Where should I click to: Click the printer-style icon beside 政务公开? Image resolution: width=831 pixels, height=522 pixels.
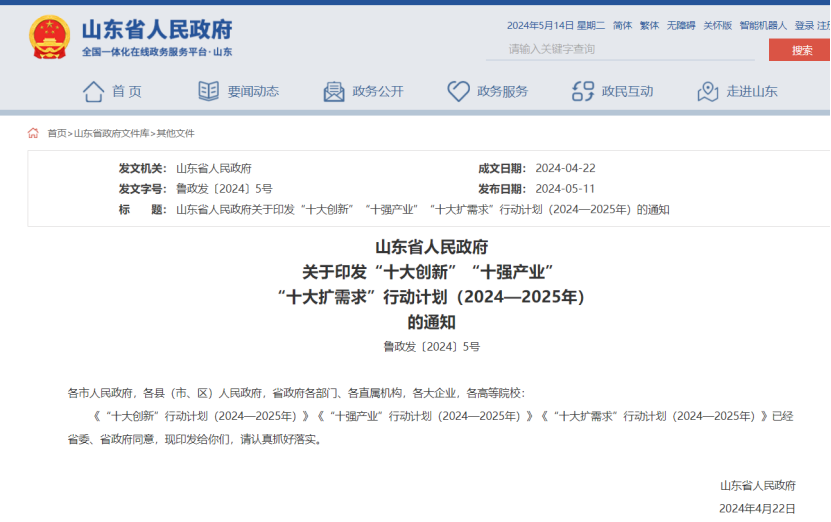tap(333, 92)
